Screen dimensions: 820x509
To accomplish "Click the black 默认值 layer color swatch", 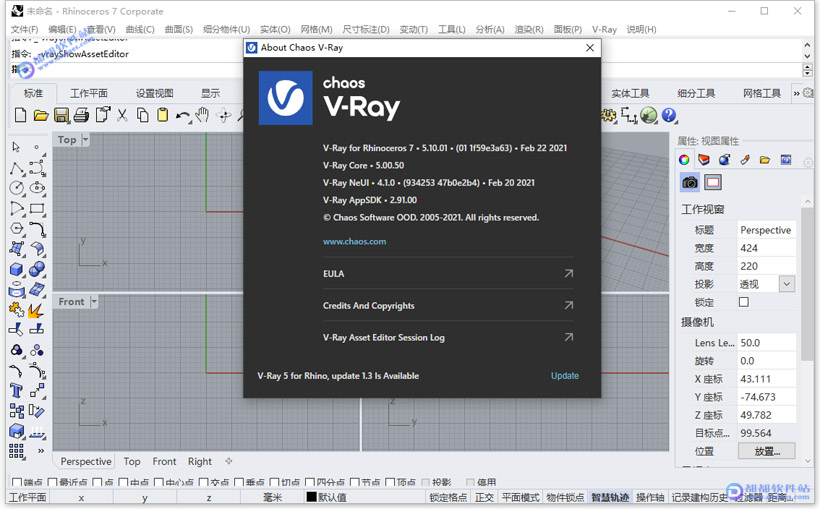I will click(x=311, y=497).
